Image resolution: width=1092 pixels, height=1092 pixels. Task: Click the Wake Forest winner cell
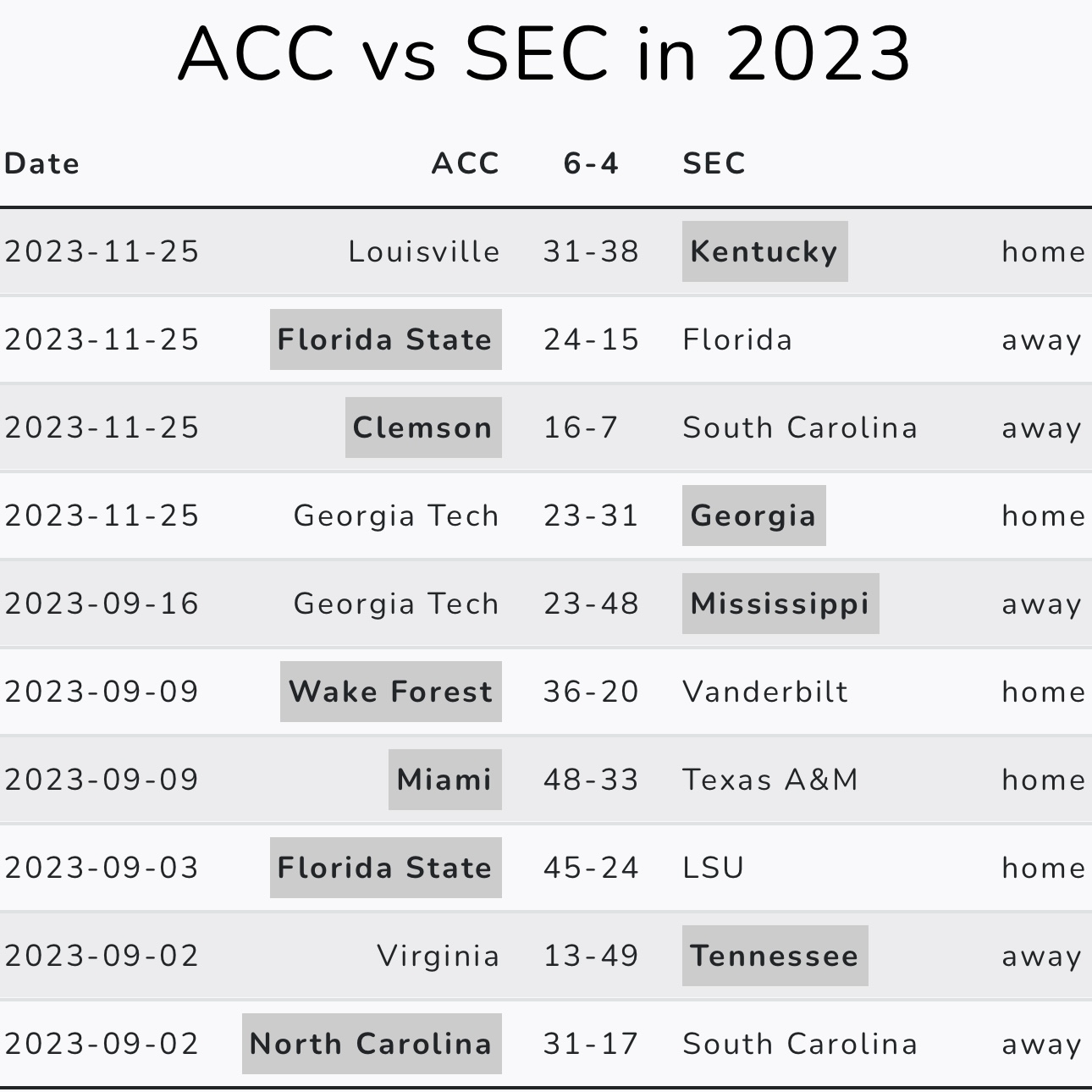tap(390, 692)
